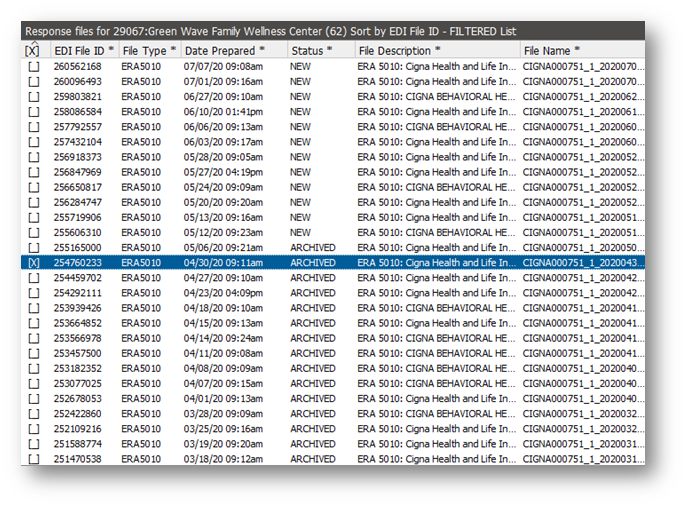Select row with EDI File ID 257432104
This screenshot has height=508, width=687.
[77, 142]
